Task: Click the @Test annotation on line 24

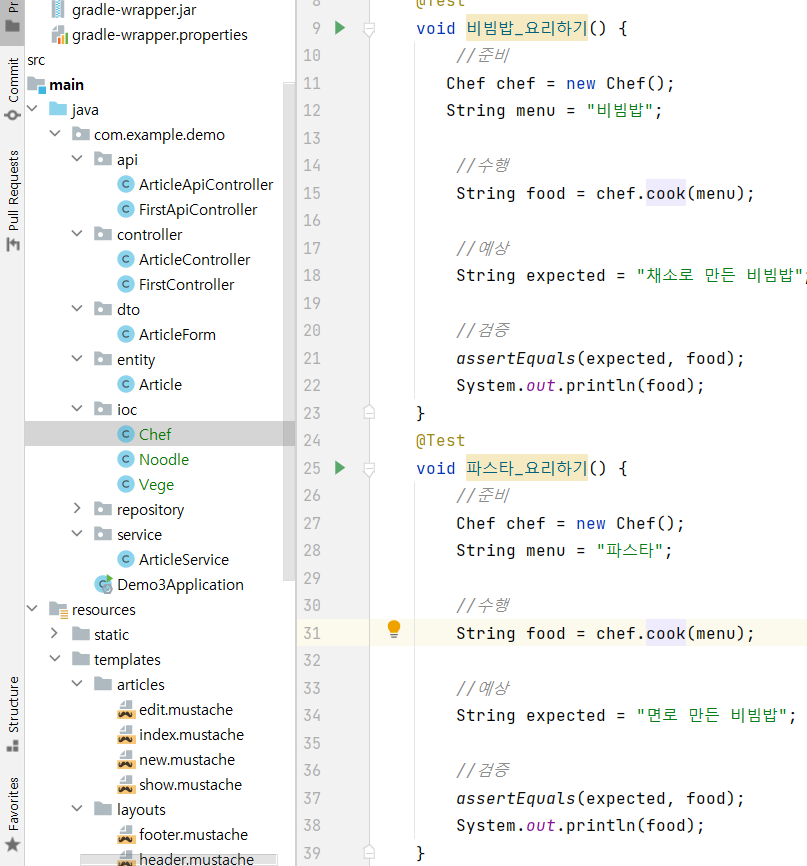Action: [x=440, y=440]
